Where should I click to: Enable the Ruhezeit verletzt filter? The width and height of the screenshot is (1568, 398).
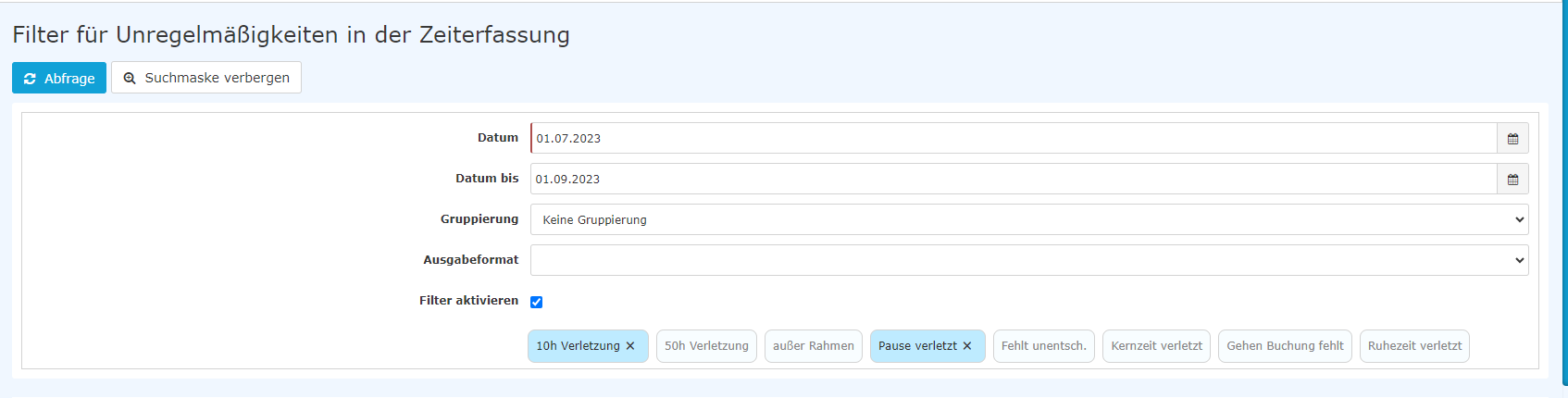click(1414, 346)
